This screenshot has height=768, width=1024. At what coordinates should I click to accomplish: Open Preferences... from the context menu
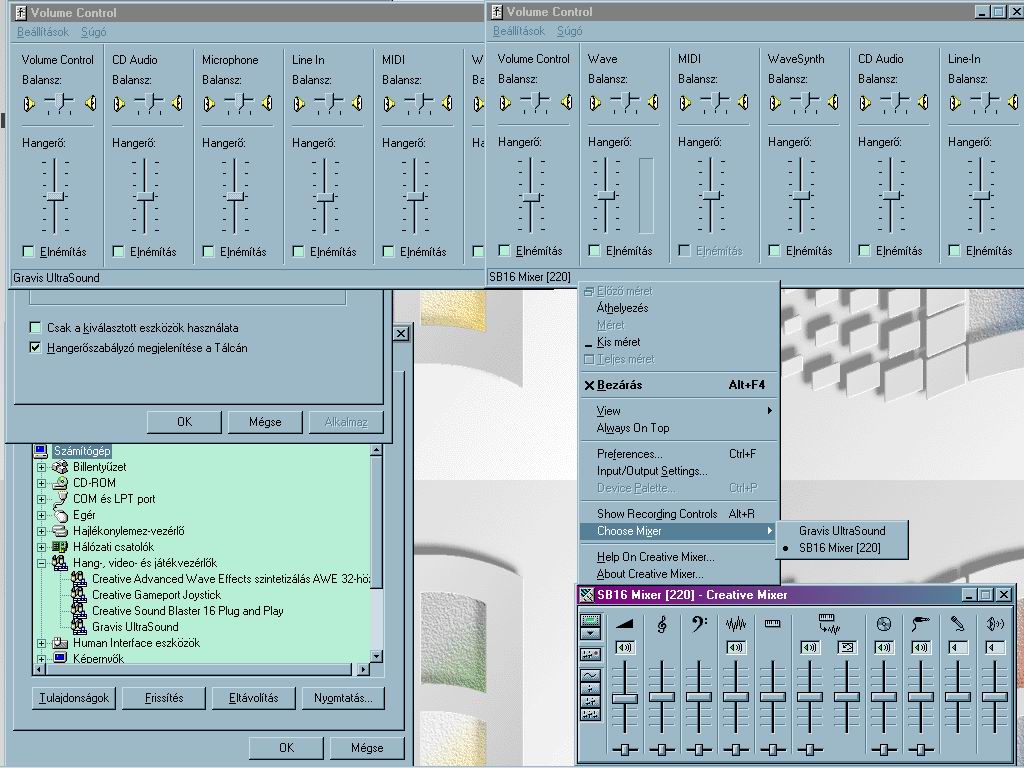pyautogui.click(x=680, y=454)
